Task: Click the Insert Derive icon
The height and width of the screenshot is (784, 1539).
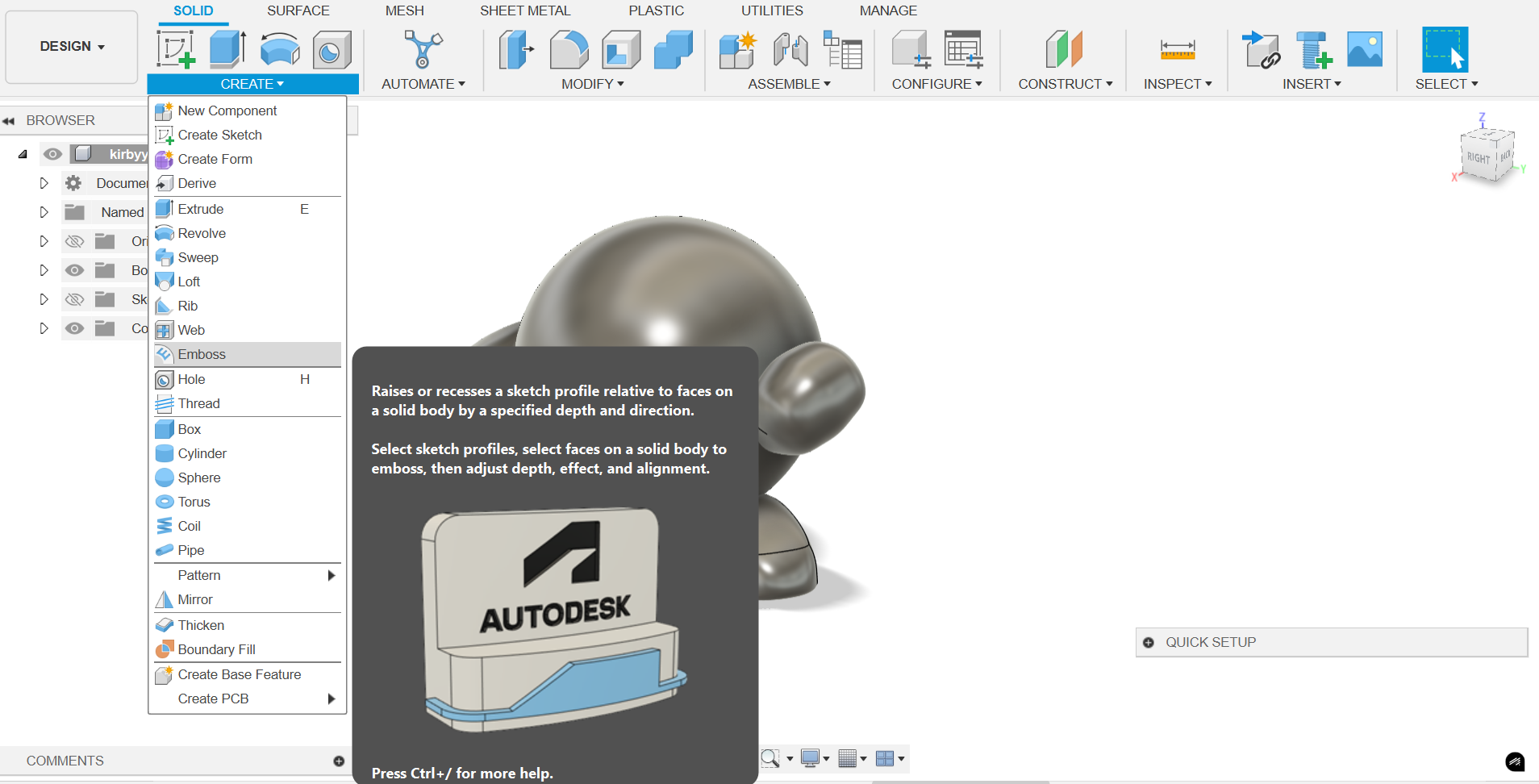Action: coord(1262,49)
